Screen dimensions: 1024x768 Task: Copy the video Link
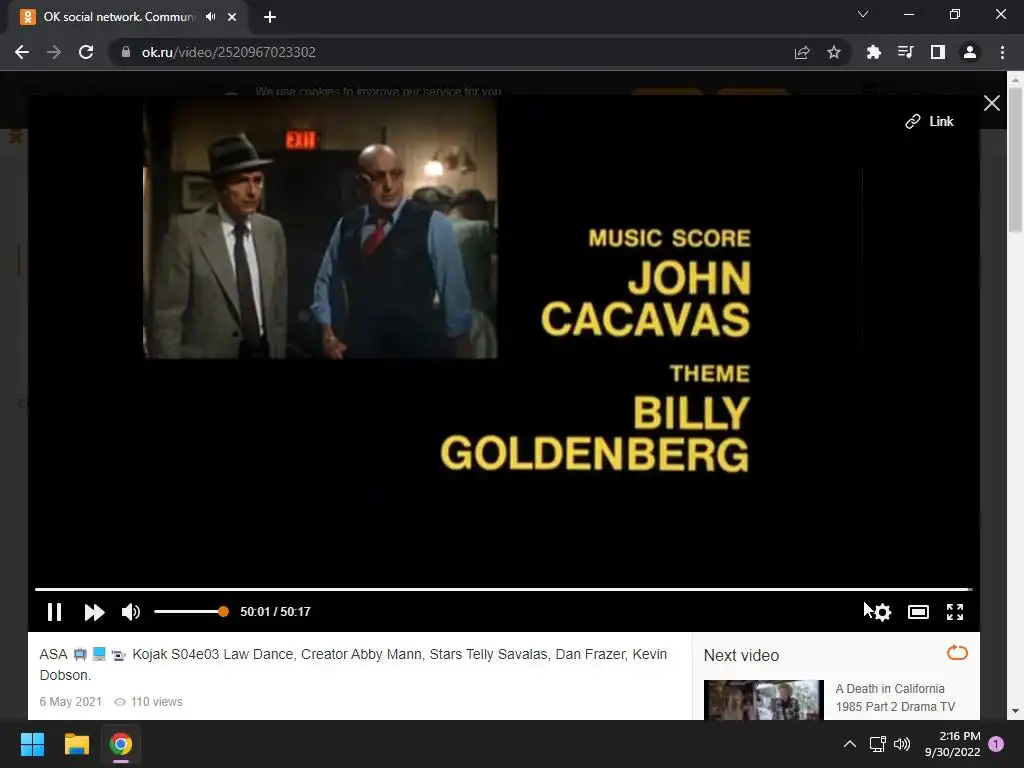929,121
